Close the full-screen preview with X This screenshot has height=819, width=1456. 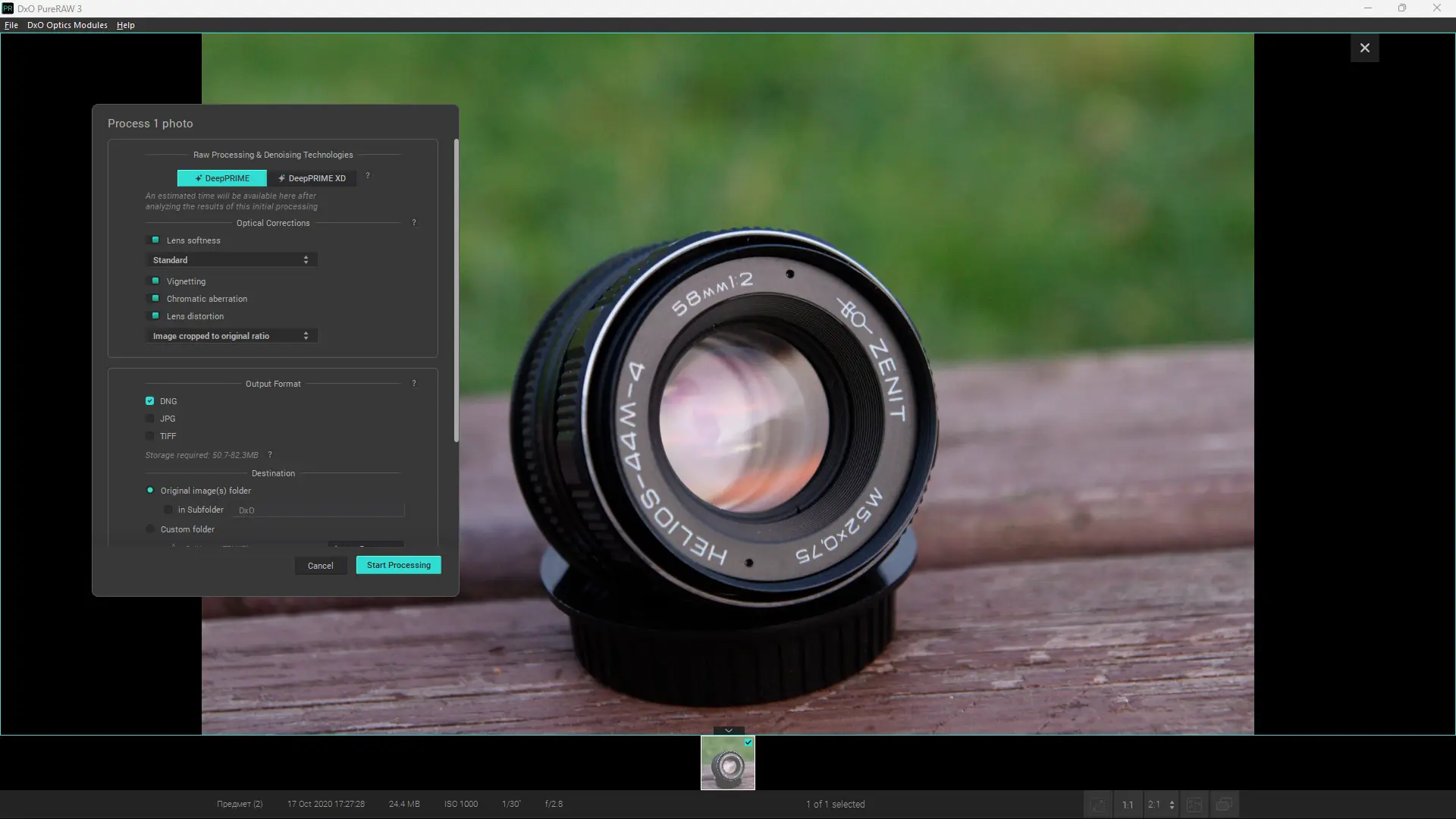point(1364,48)
